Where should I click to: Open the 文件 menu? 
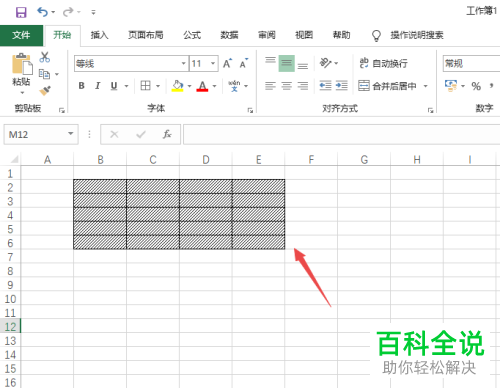[x=21, y=35]
